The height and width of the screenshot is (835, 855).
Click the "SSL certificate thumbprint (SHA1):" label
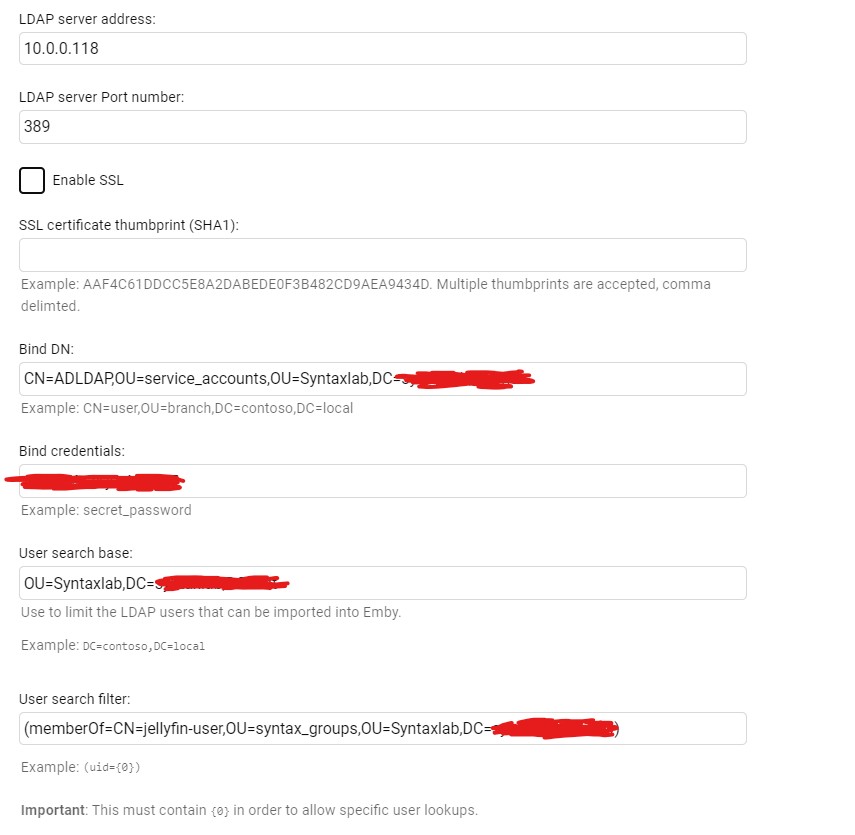click(129, 225)
